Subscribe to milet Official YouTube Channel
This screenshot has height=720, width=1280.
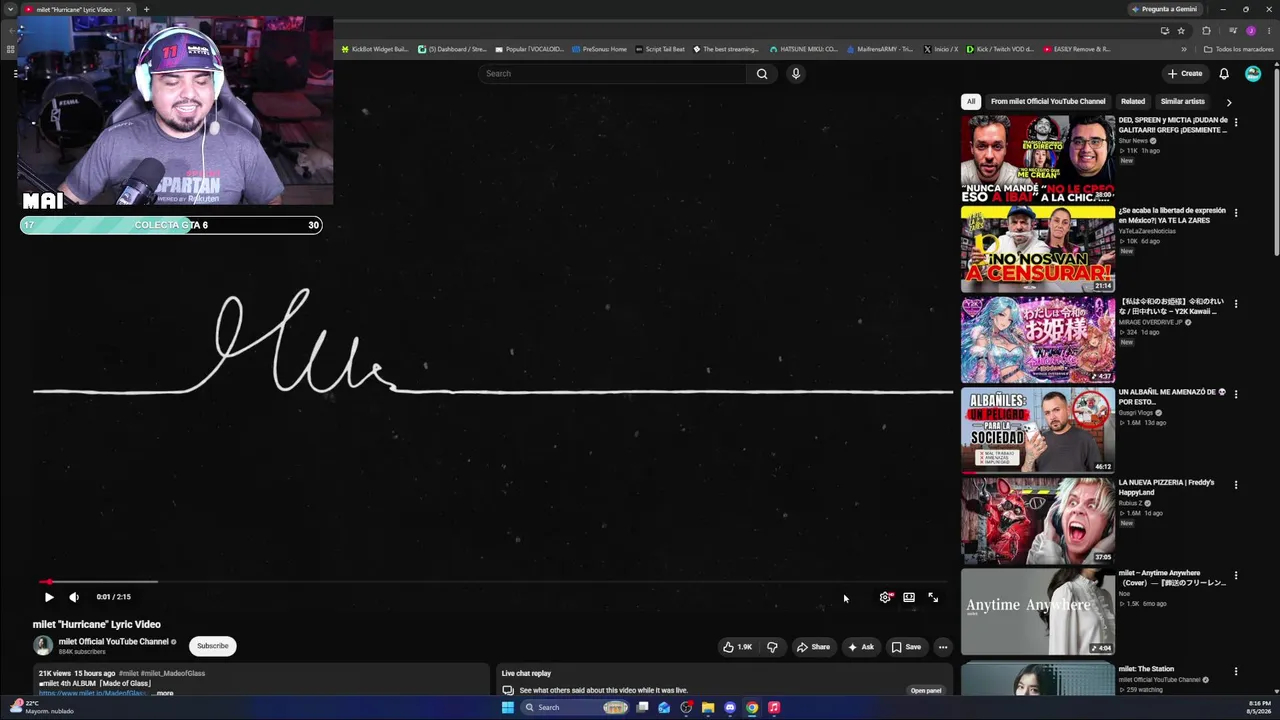pos(212,646)
